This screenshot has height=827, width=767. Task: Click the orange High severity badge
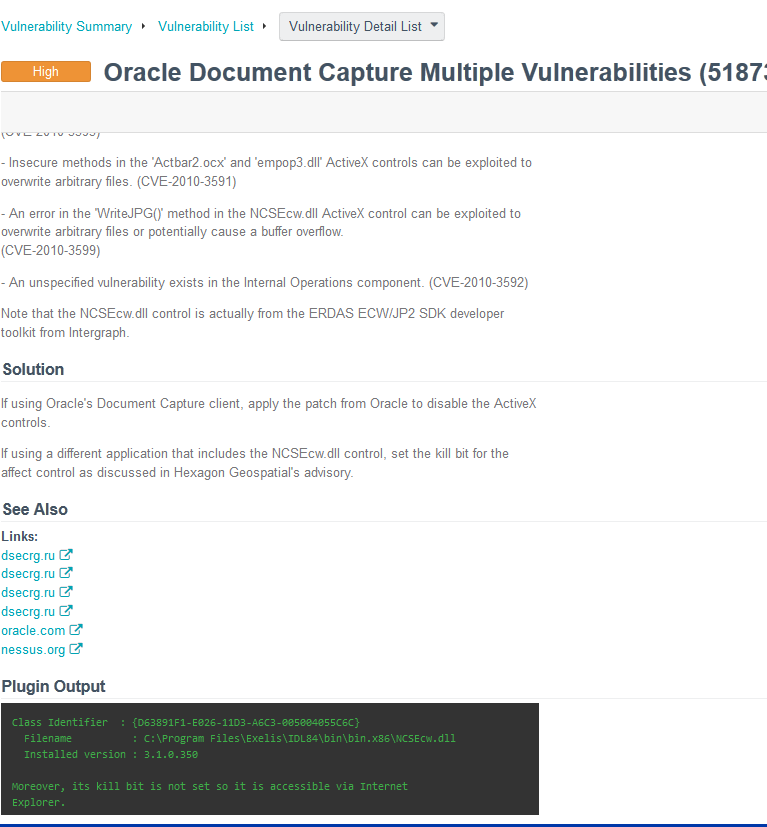(46, 72)
